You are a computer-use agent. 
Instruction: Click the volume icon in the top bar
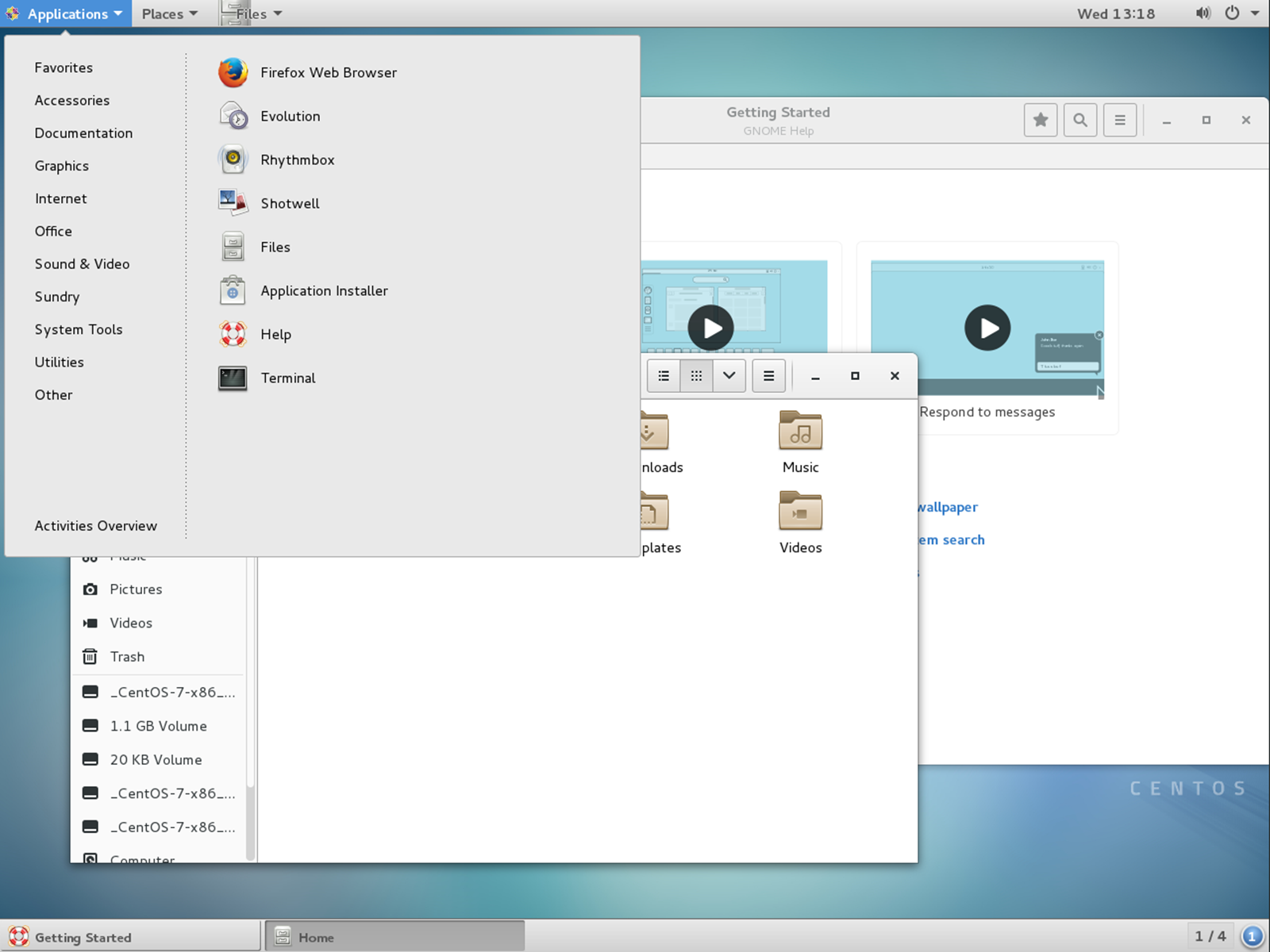tap(1203, 13)
